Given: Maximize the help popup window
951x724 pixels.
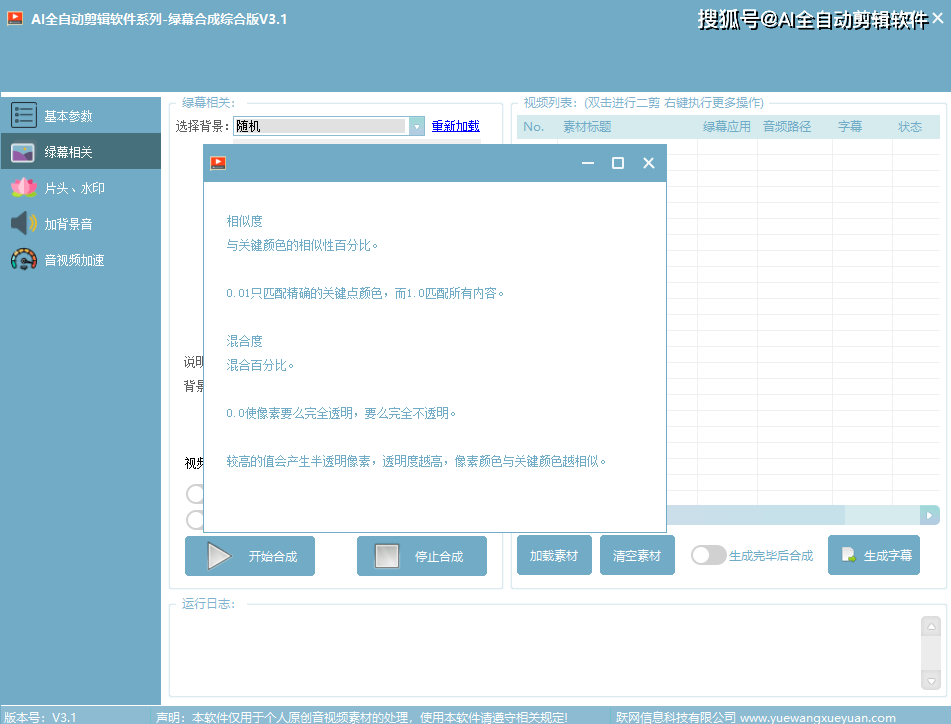Looking at the screenshot, I should tap(618, 163).
